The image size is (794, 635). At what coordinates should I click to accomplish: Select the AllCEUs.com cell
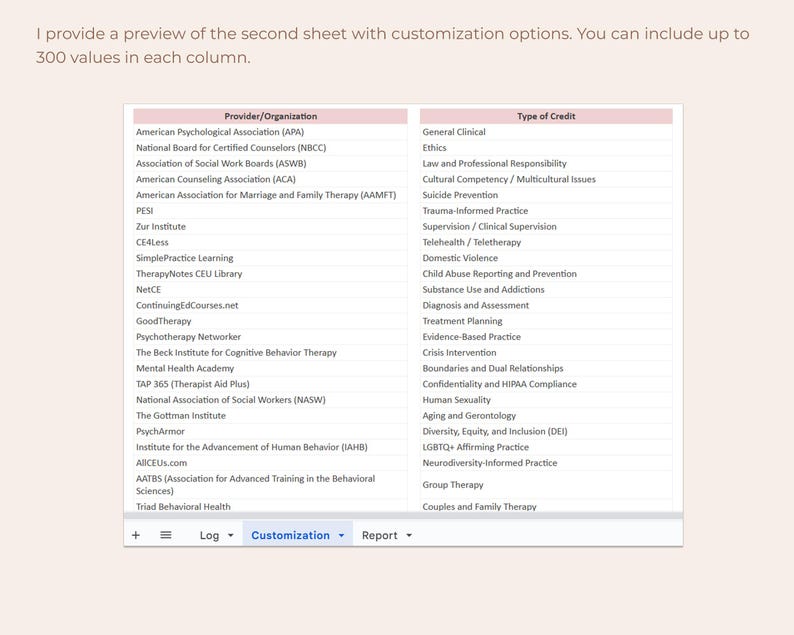(270, 463)
